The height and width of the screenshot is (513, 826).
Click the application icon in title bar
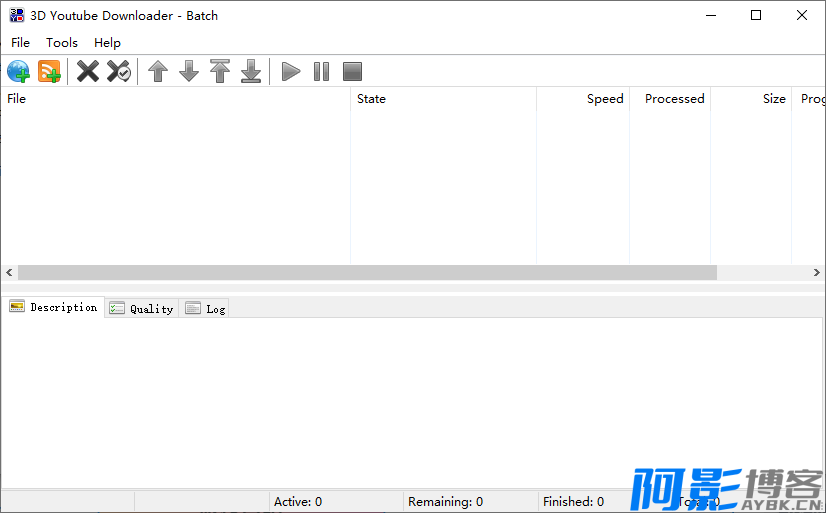17,15
